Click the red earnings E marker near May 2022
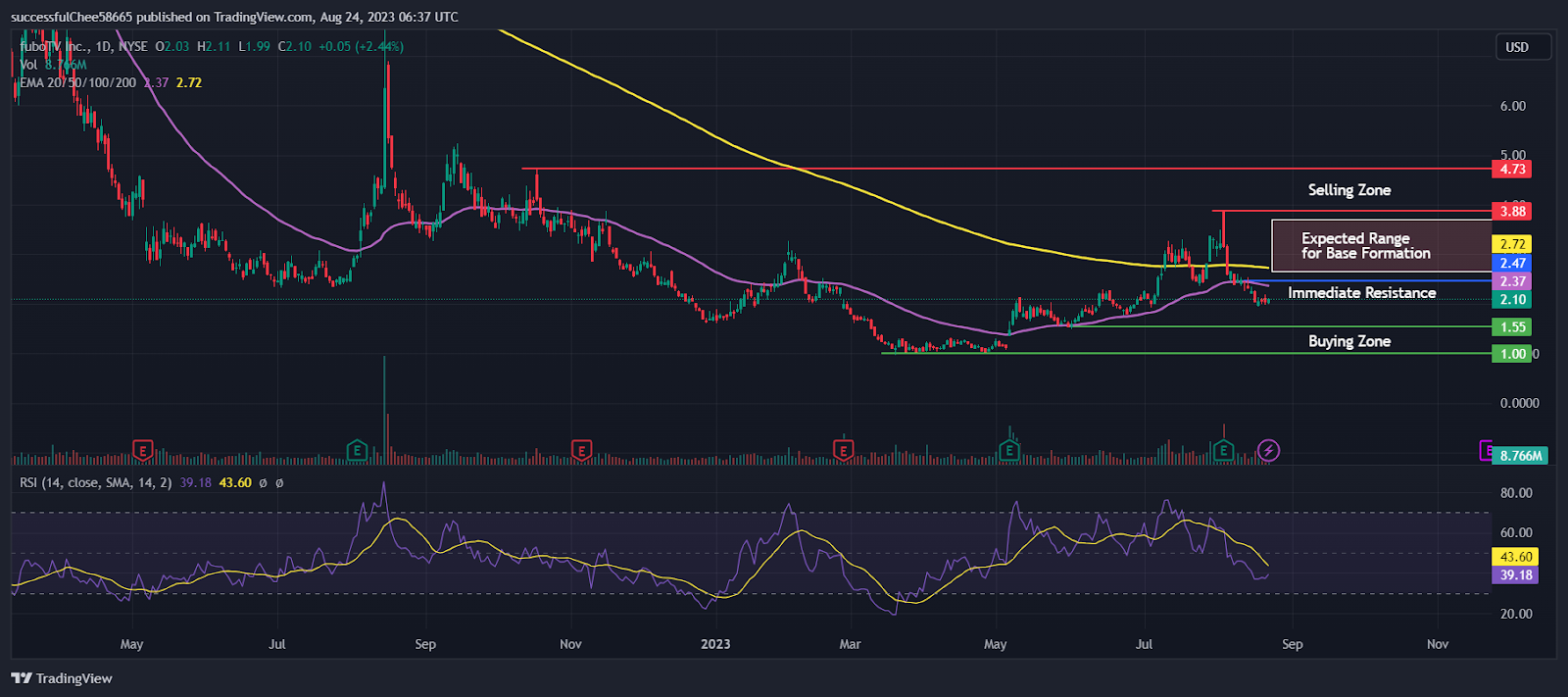Image resolution: width=1568 pixels, height=697 pixels. (143, 451)
